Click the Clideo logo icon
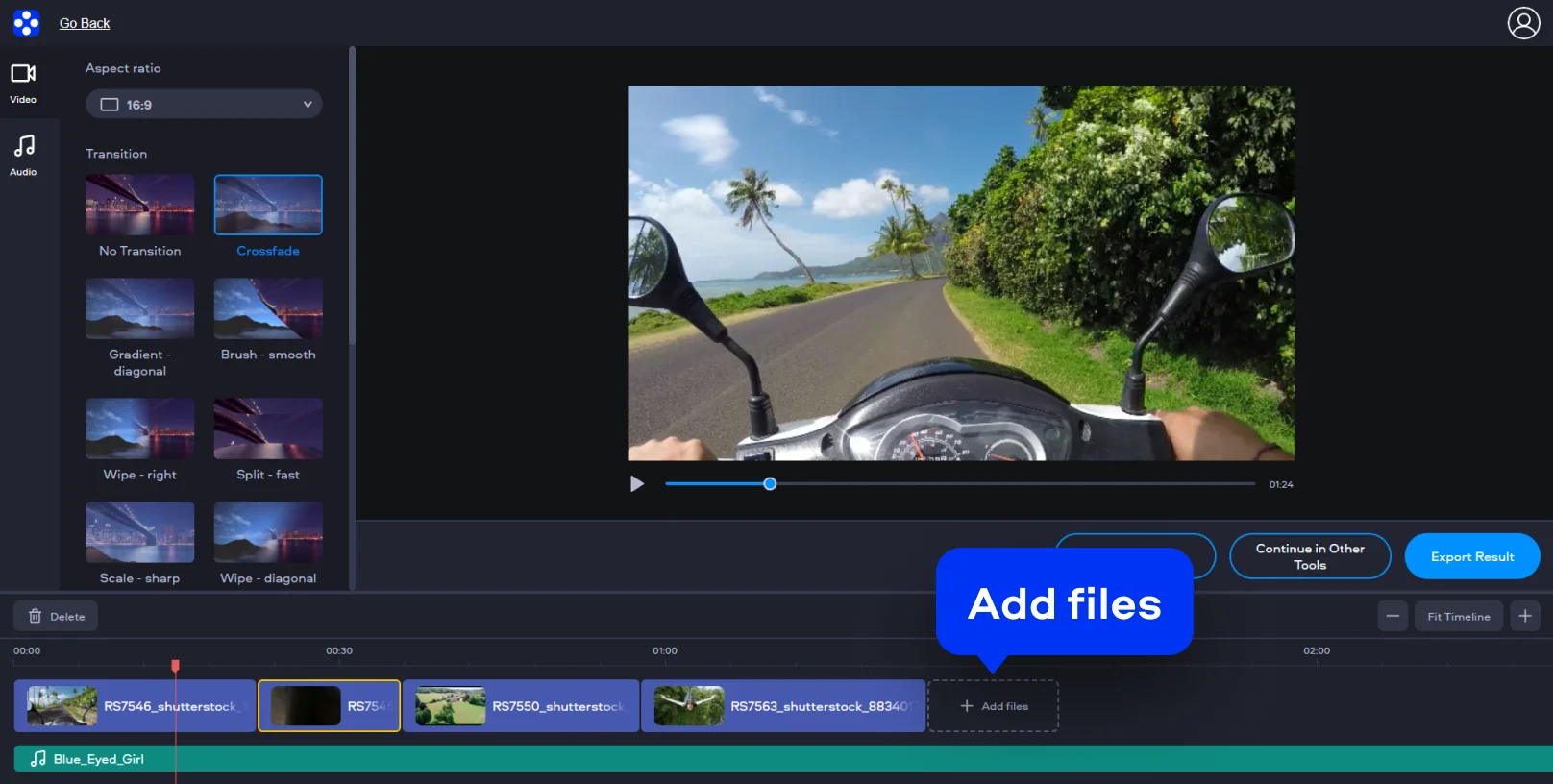 coord(26,22)
